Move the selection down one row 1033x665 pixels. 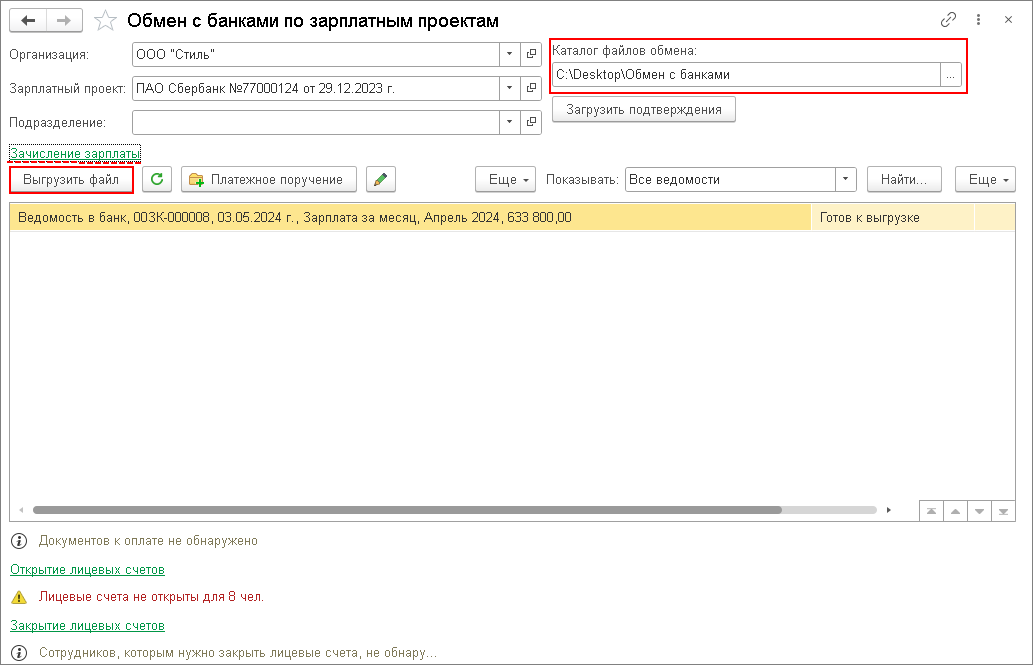point(979,511)
